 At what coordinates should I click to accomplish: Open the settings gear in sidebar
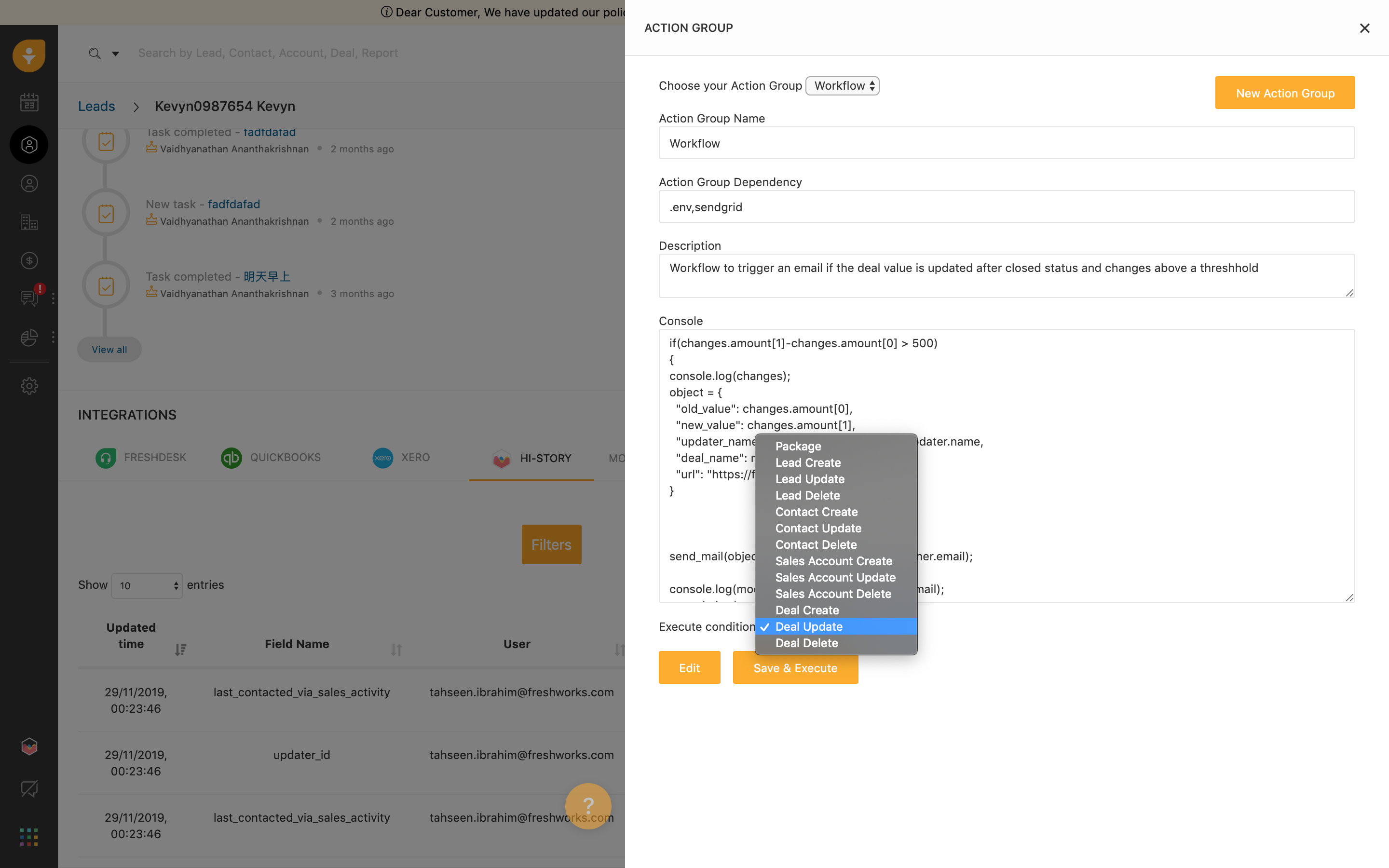(x=29, y=386)
